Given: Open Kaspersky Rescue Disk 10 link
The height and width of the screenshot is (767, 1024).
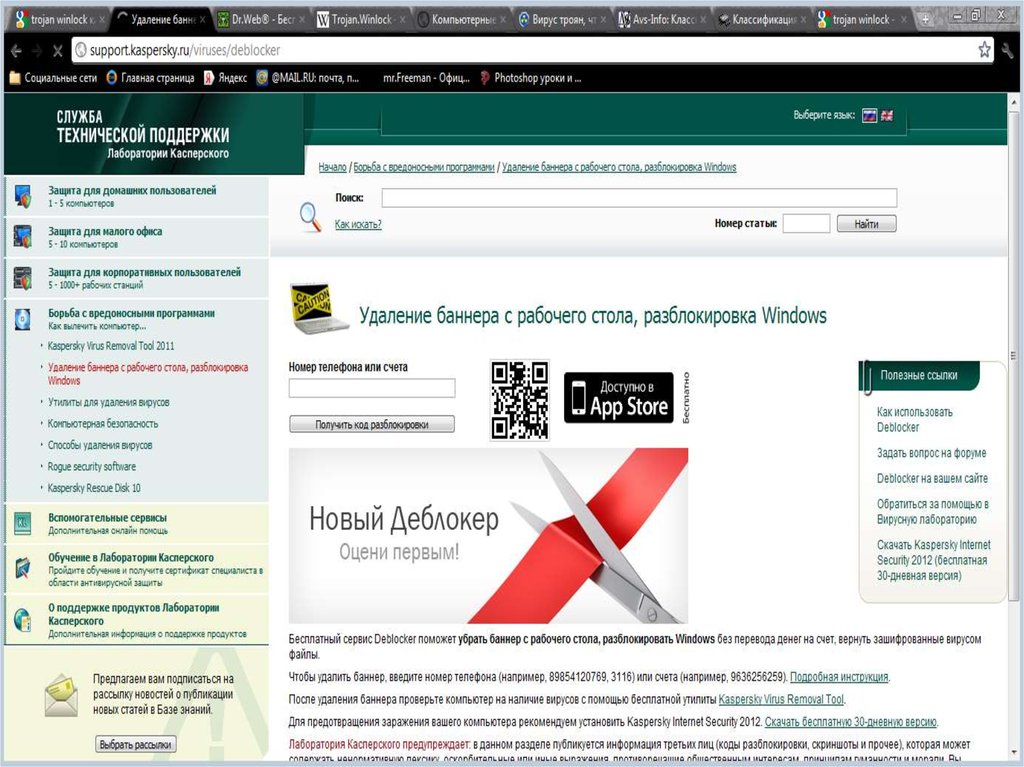Looking at the screenshot, I should click(94, 488).
